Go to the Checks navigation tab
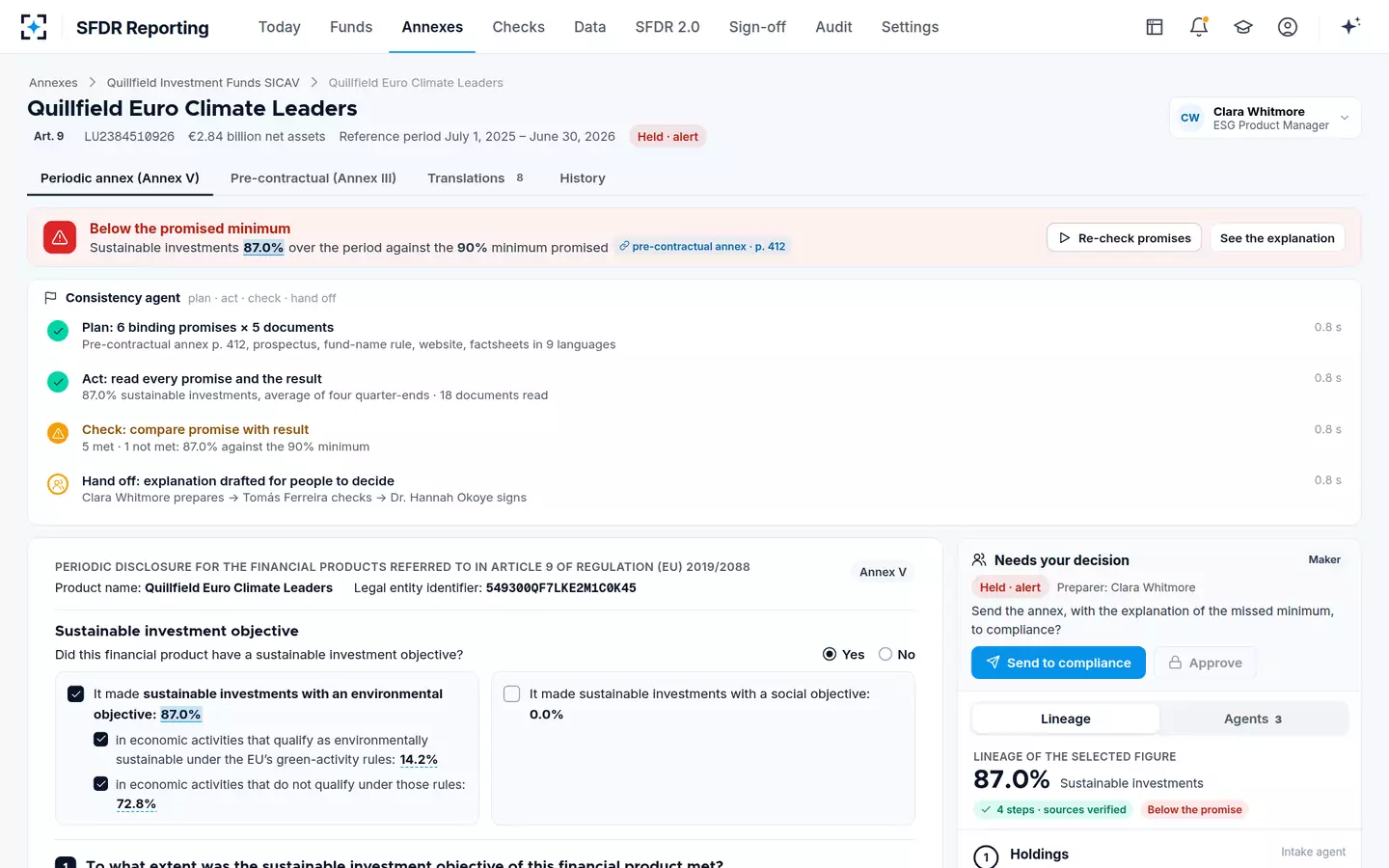 519,27
